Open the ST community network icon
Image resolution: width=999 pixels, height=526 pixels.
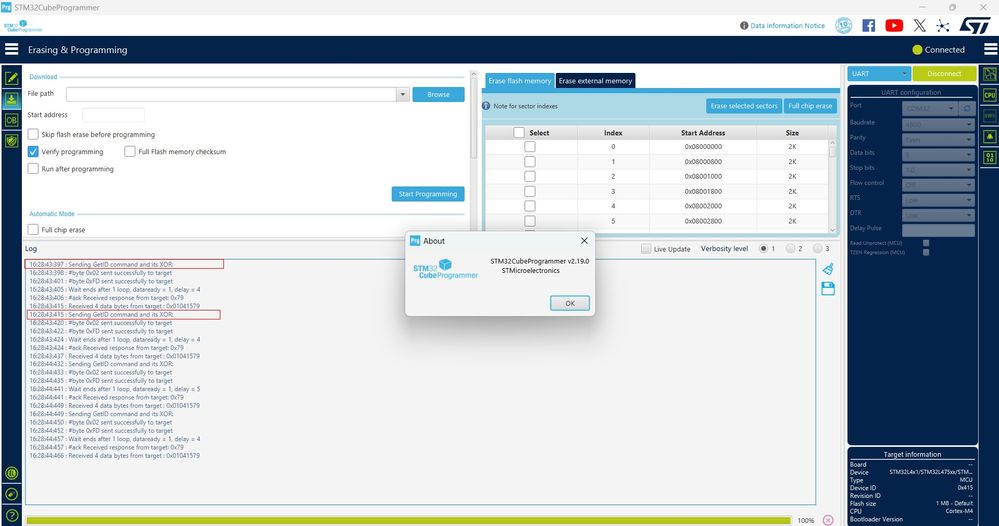943,25
